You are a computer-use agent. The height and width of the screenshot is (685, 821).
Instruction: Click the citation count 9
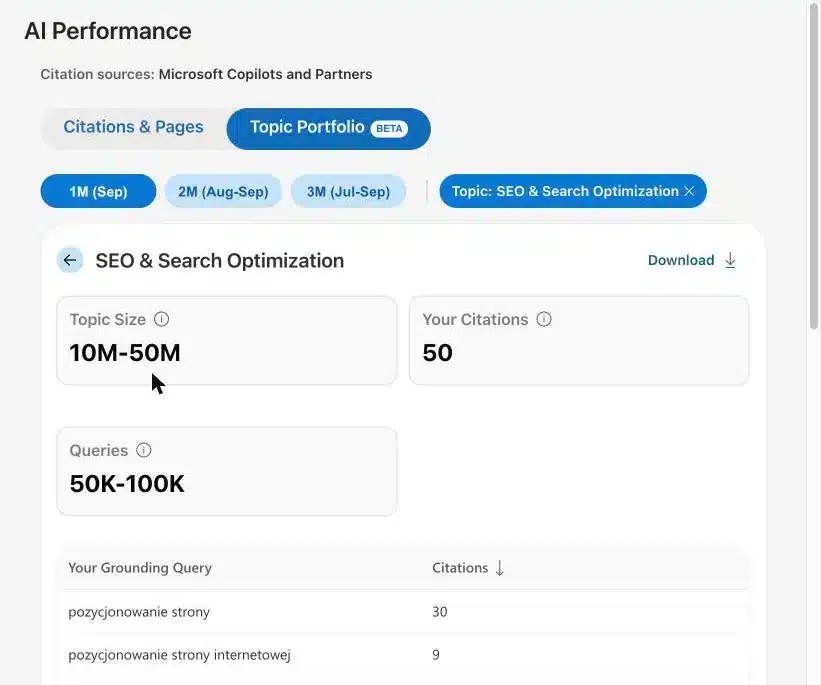coord(436,655)
